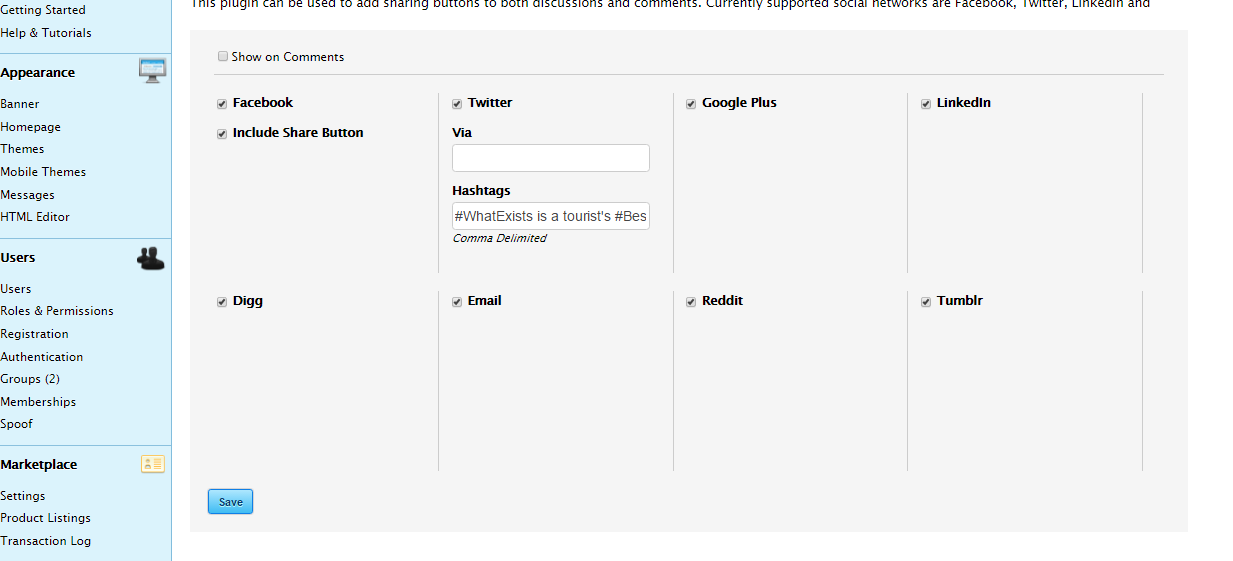1233x561 pixels.
Task: Uncheck the Reddit checkbox
Action: (x=691, y=302)
